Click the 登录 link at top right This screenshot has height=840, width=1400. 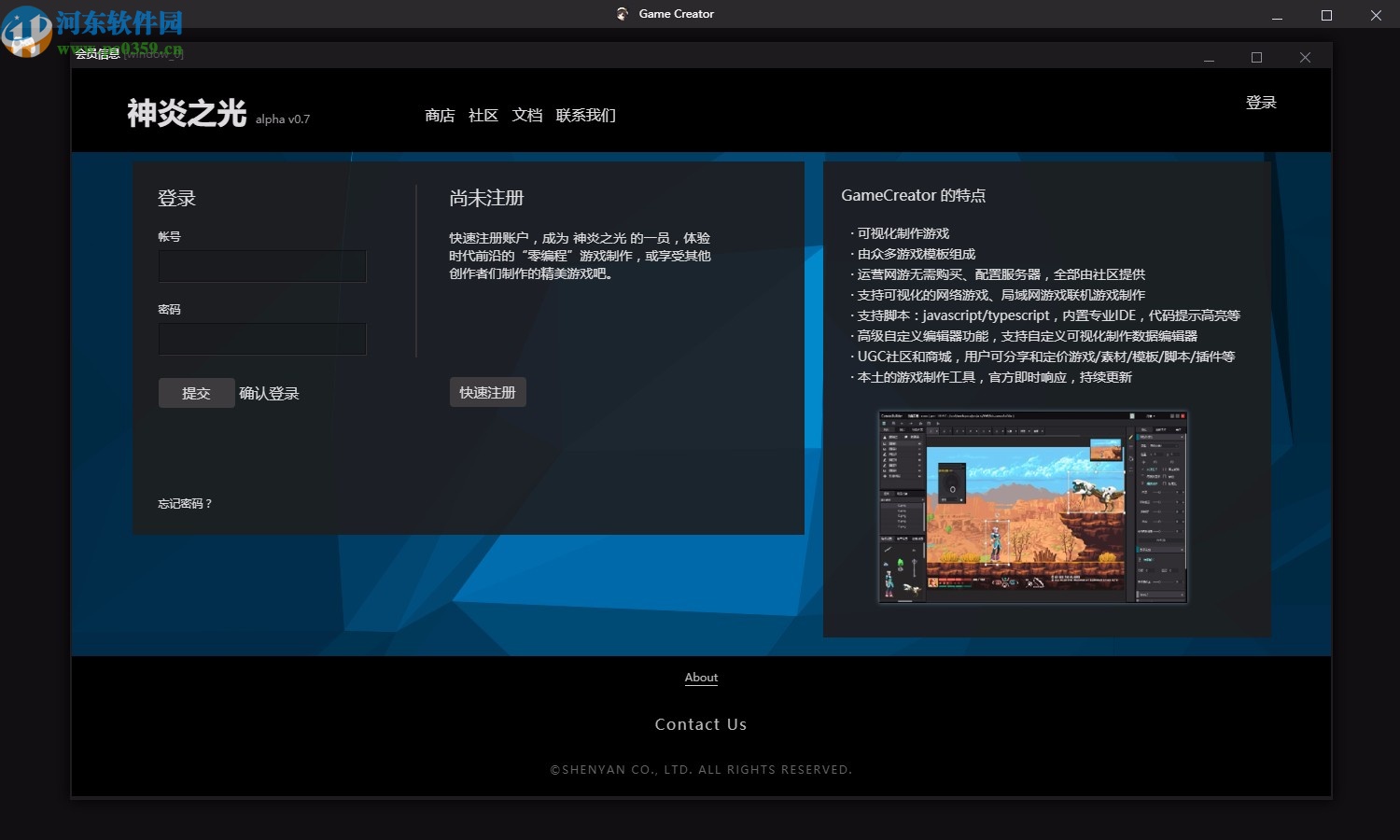click(x=1262, y=103)
